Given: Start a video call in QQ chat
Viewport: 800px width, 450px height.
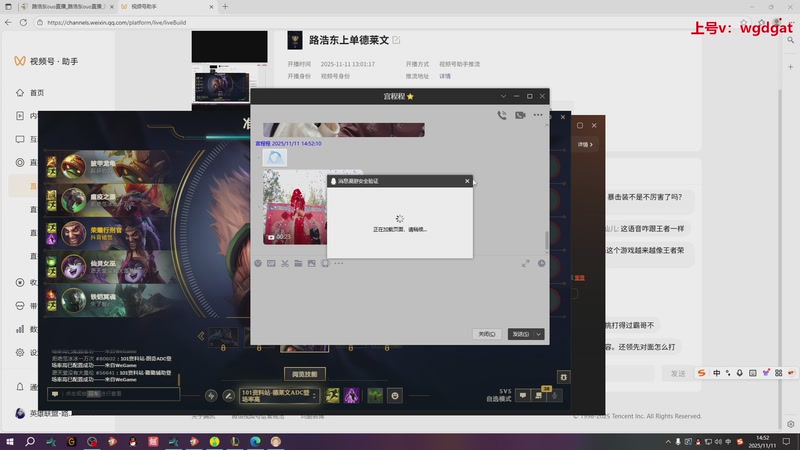Looking at the screenshot, I should tap(520, 115).
